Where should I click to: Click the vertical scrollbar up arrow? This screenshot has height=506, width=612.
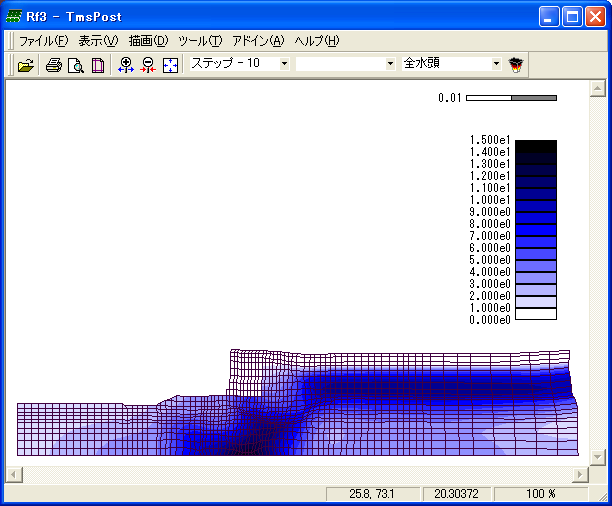(x=597, y=89)
